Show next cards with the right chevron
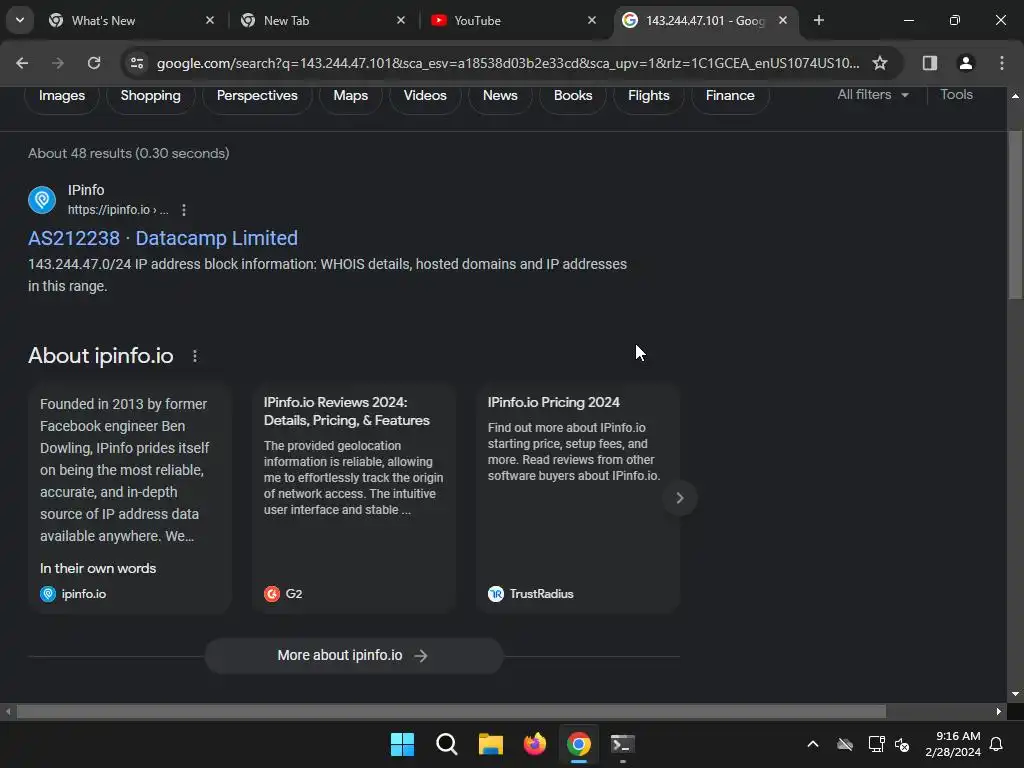This screenshot has height=768, width=1024. coord(680,498)
